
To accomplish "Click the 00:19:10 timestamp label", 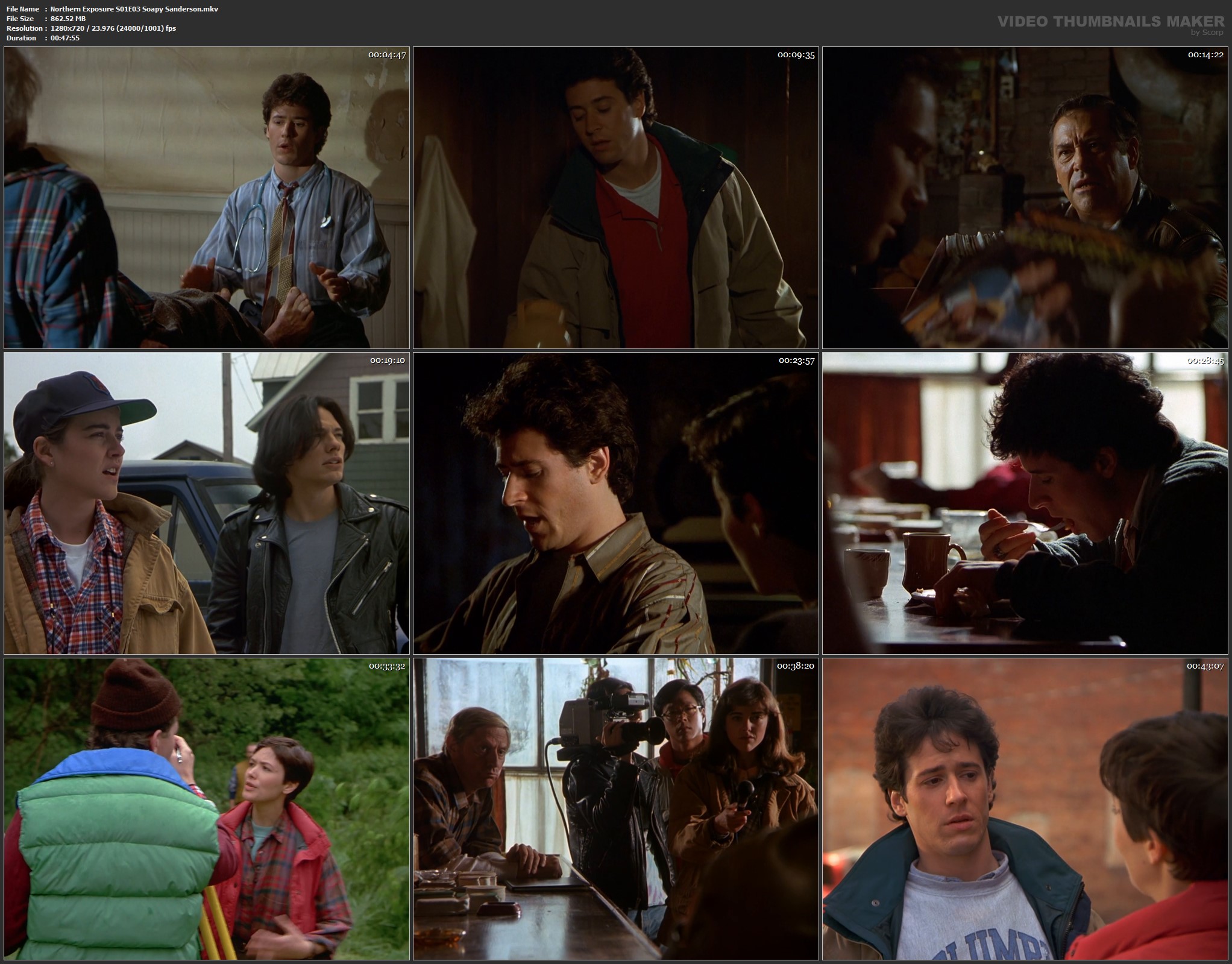I will coord(387,361).
